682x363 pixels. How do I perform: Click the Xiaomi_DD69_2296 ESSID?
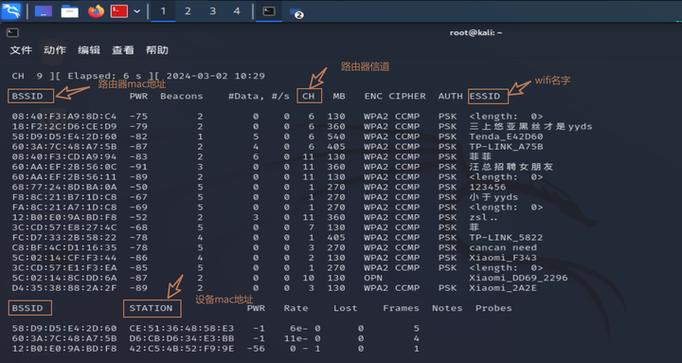tap(518, 278)
